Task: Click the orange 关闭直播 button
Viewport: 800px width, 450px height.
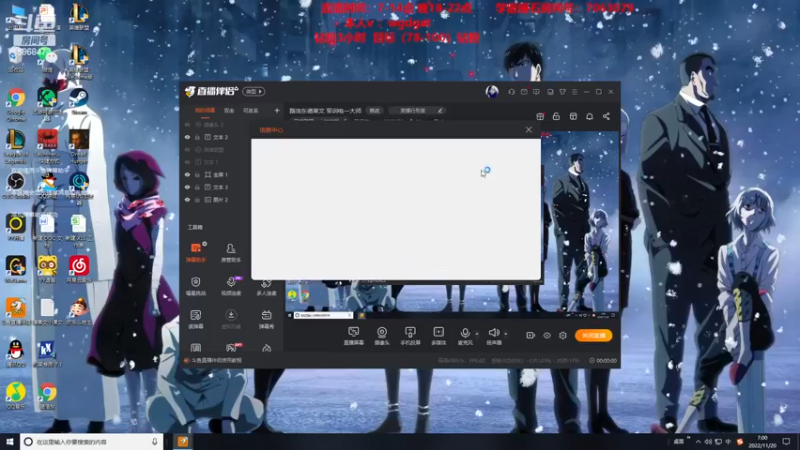Action: point(593,335)
